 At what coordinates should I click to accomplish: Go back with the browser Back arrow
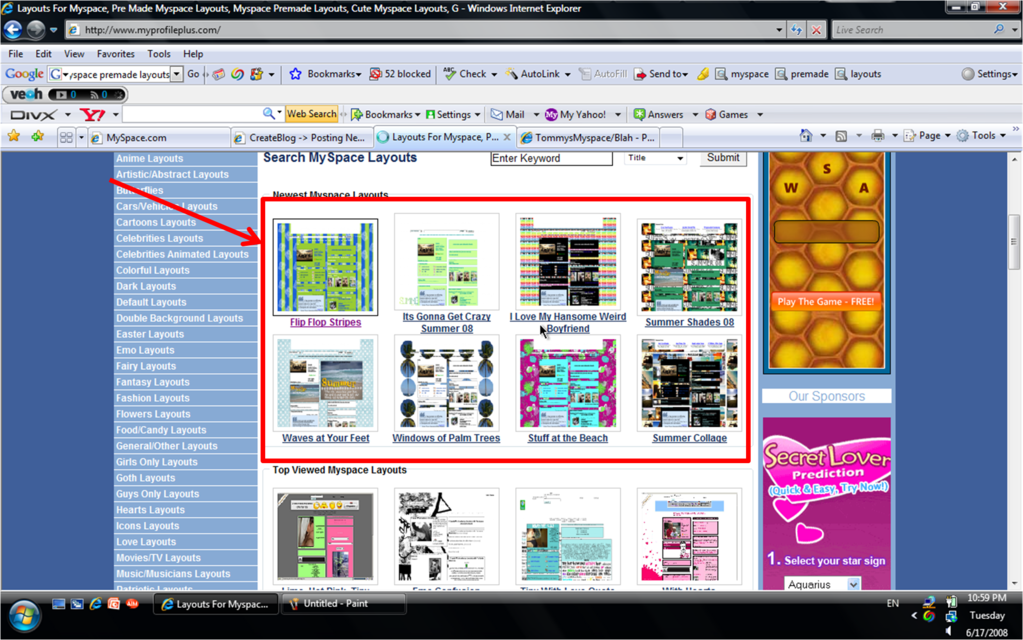13,29
